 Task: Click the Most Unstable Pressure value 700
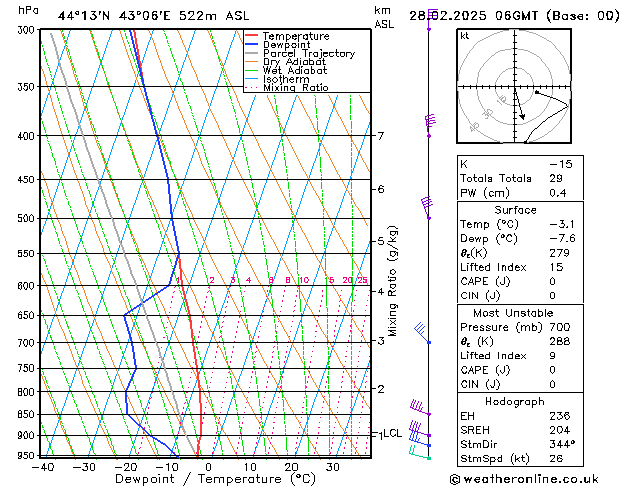point(560,327)
